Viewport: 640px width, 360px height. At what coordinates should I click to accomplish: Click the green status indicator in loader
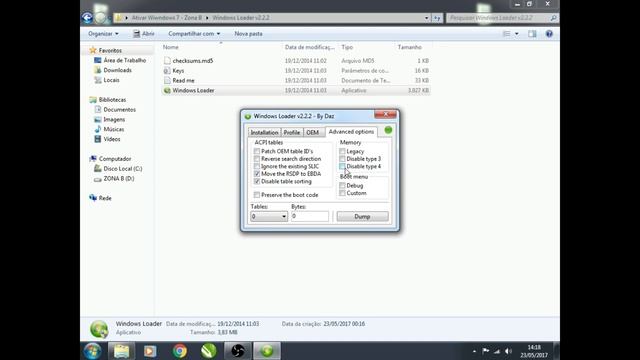388,130
